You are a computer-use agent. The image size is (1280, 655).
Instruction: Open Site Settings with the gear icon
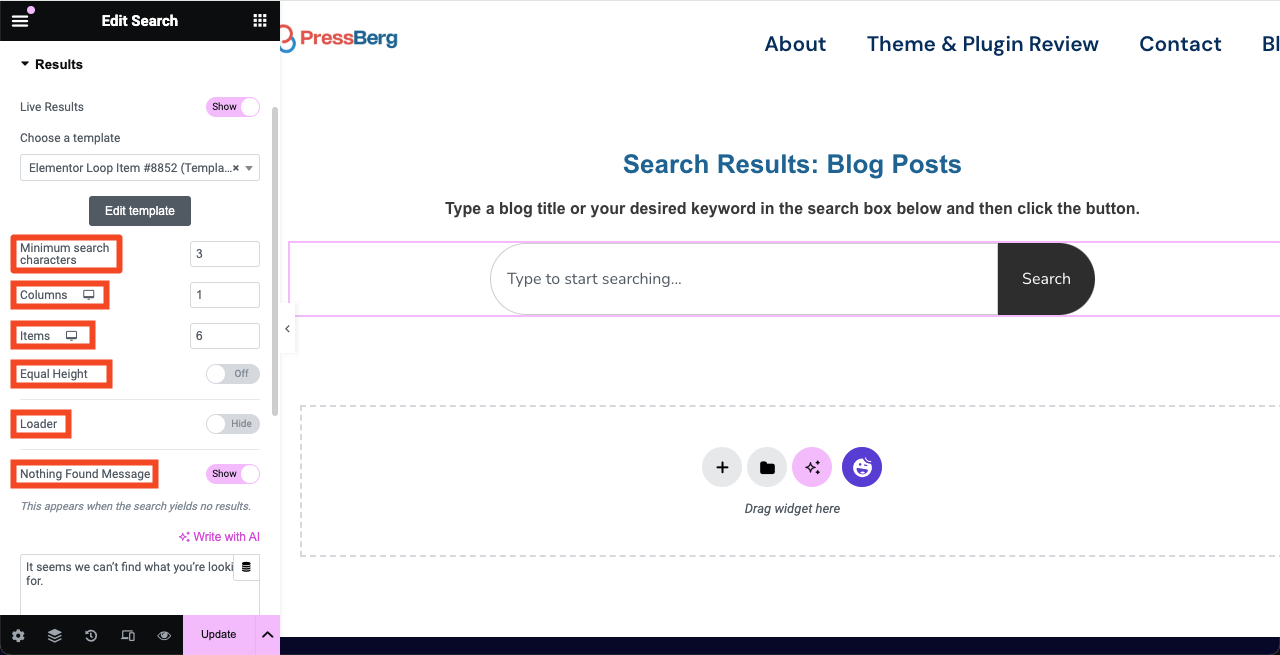point(18,635)
